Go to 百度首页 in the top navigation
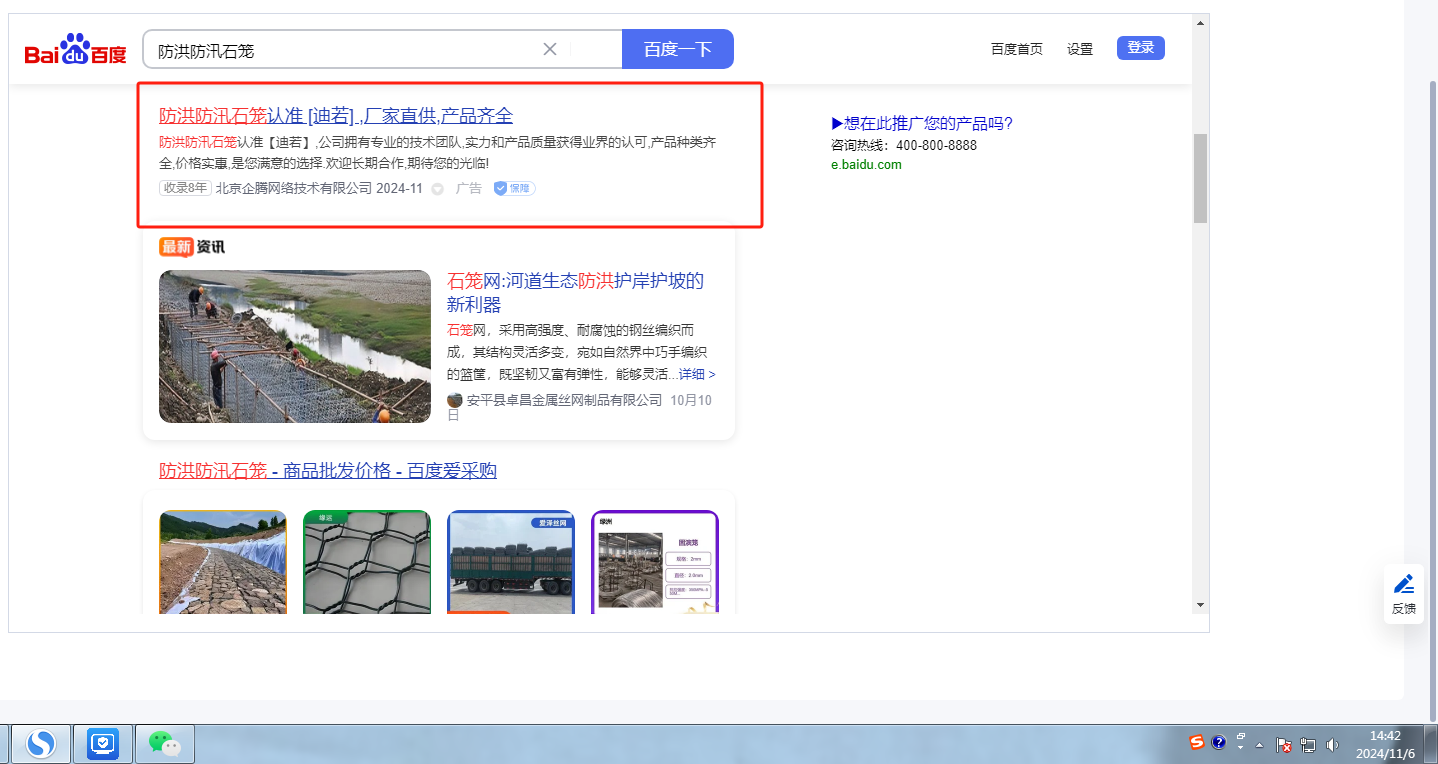The height and width of the screenshot is (764, 1438). click(x=1016, y=49)
